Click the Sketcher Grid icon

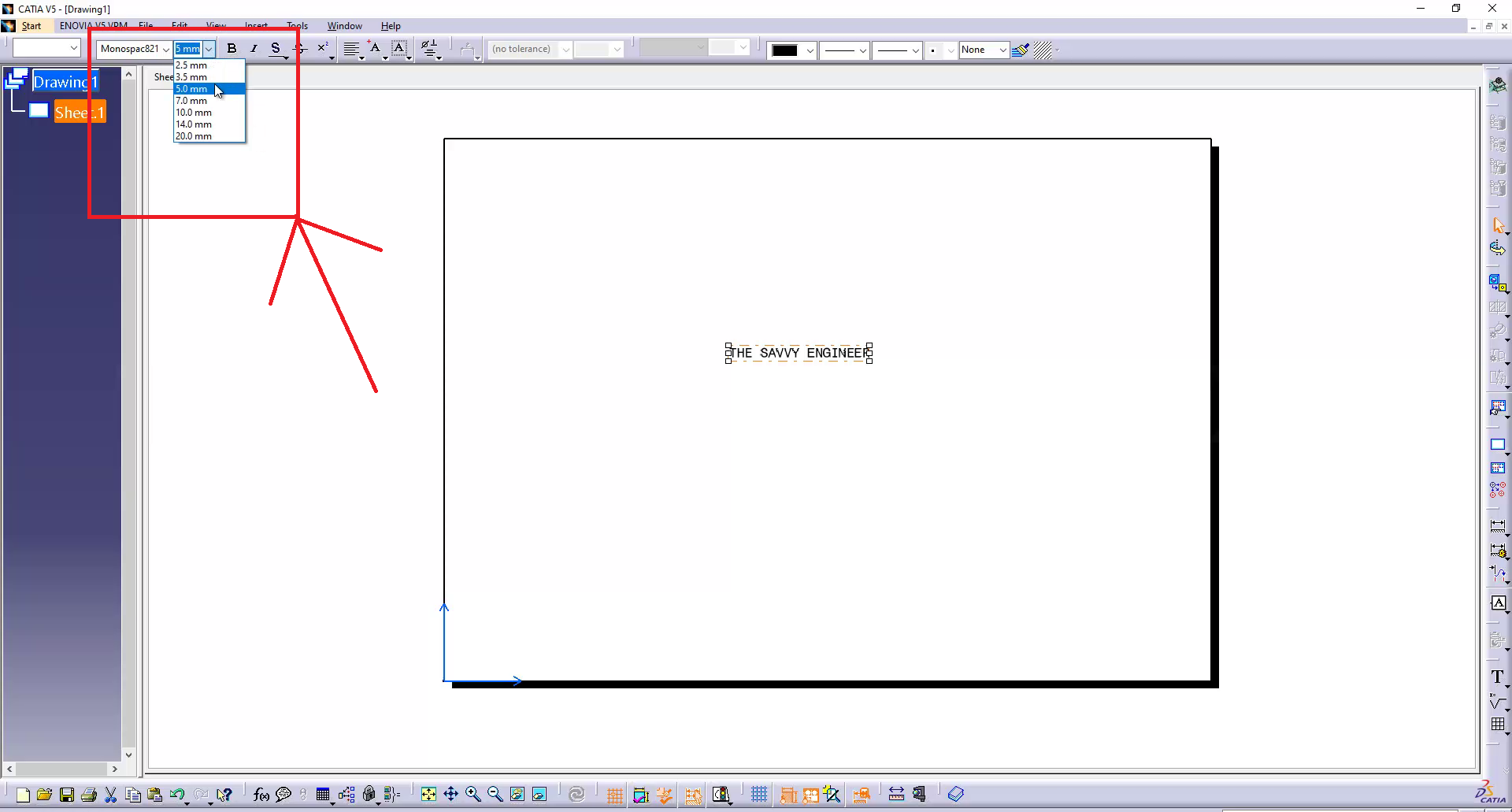pyautogui.click(x=758, y=794)
